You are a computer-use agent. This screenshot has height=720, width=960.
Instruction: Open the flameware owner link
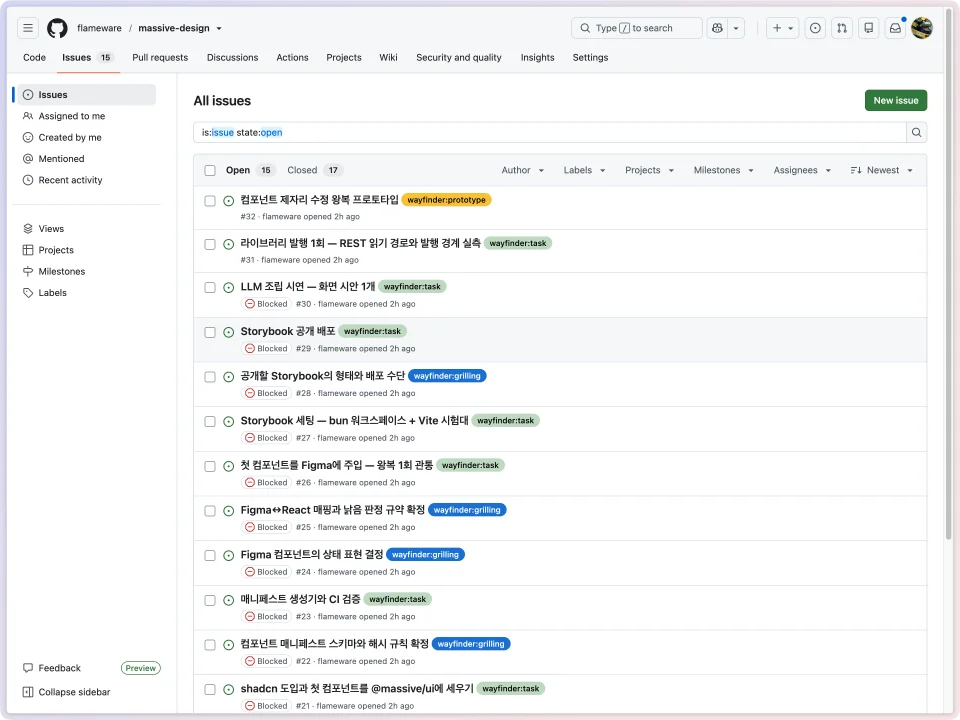coord(99,28)
